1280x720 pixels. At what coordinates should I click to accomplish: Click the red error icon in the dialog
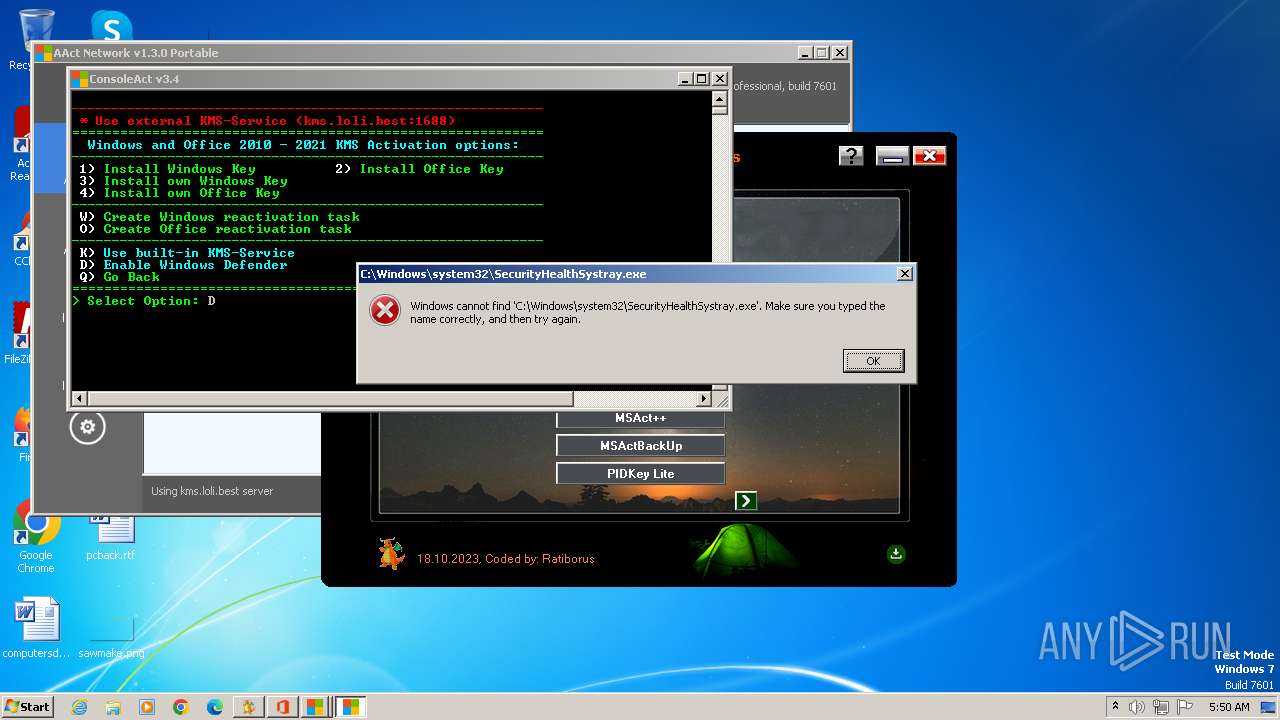[385, 311]
